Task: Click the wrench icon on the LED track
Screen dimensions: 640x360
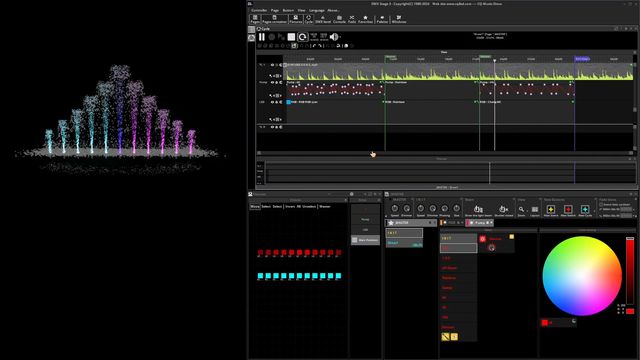Action: coord(270,120)
